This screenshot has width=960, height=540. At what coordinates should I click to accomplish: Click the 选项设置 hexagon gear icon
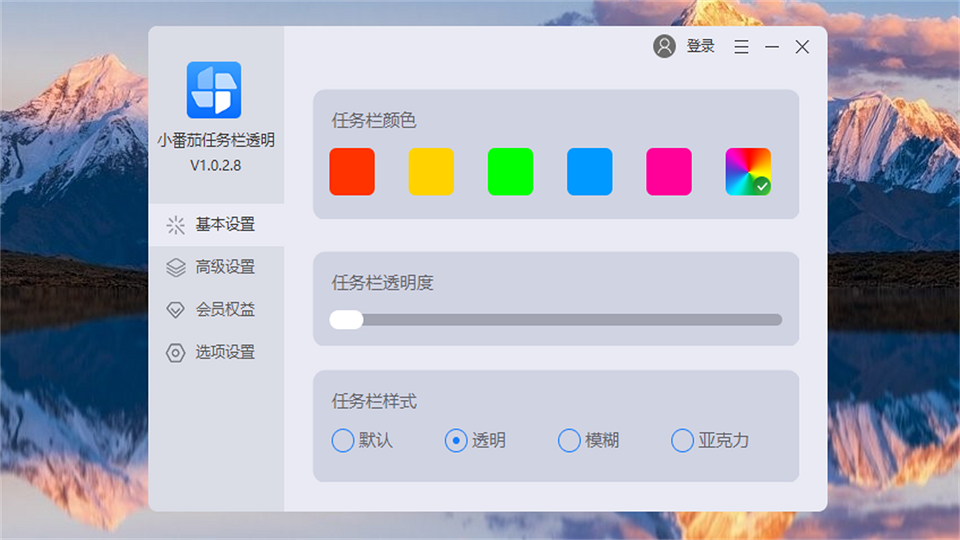[x=176, y=353]
